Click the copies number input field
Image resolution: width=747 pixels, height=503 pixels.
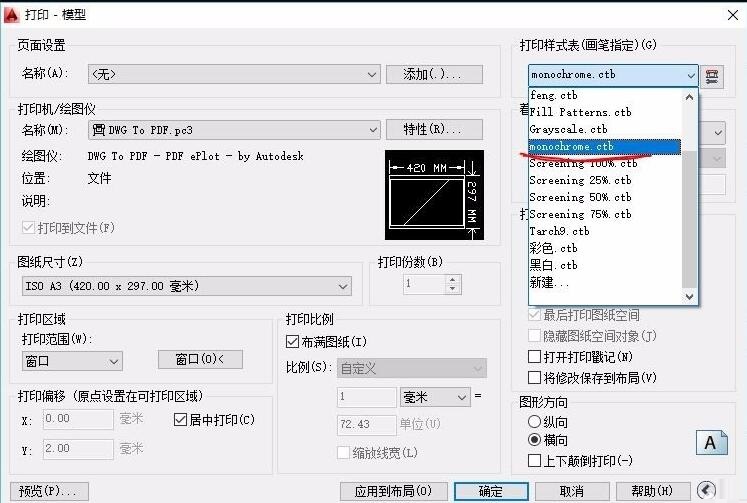[x=424, y=284]
